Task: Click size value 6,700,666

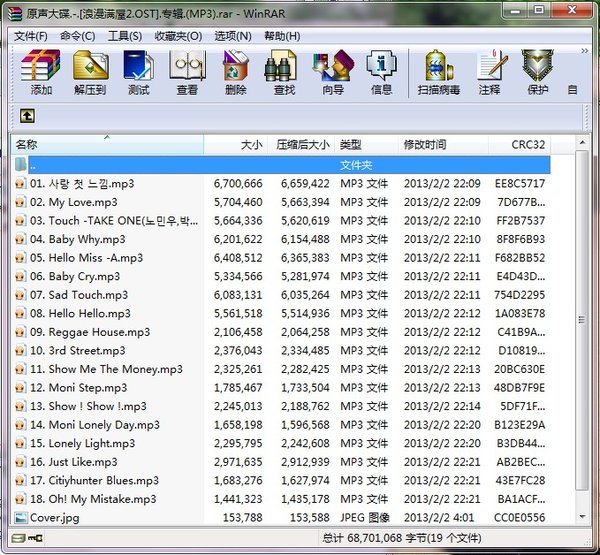Action: (x=238, y=184)
